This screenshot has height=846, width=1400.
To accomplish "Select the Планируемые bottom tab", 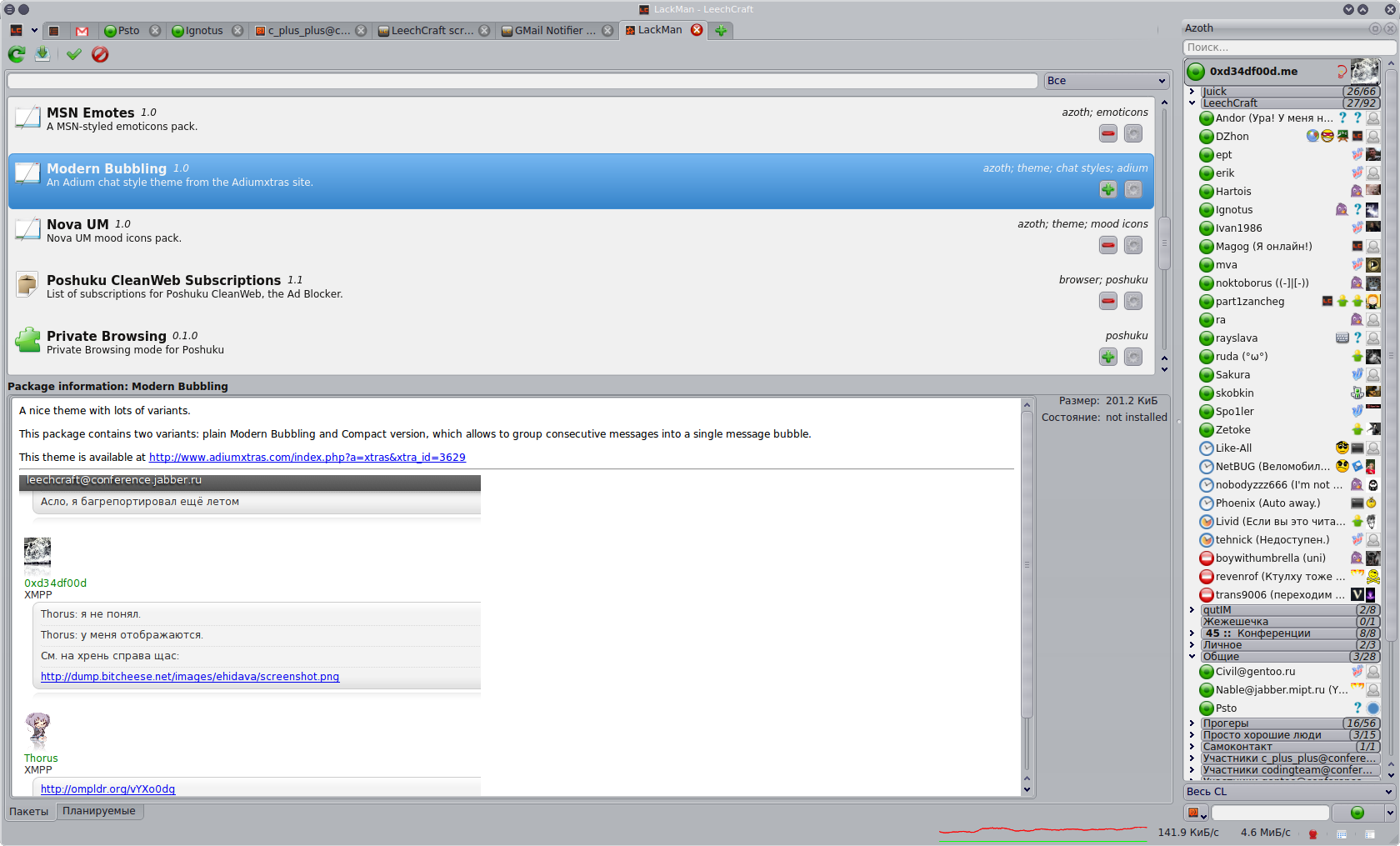I will coord(99,811).
